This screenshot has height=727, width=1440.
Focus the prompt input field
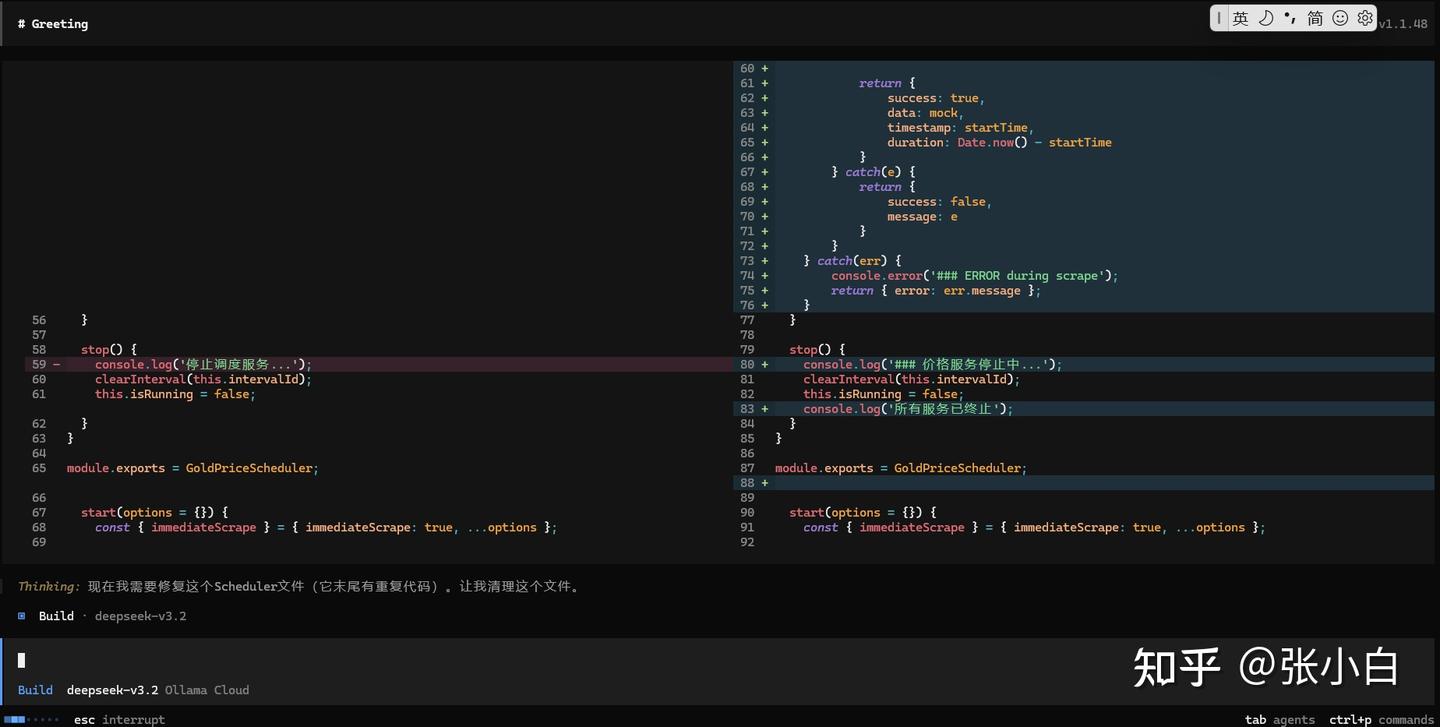[x=720, y=660]
